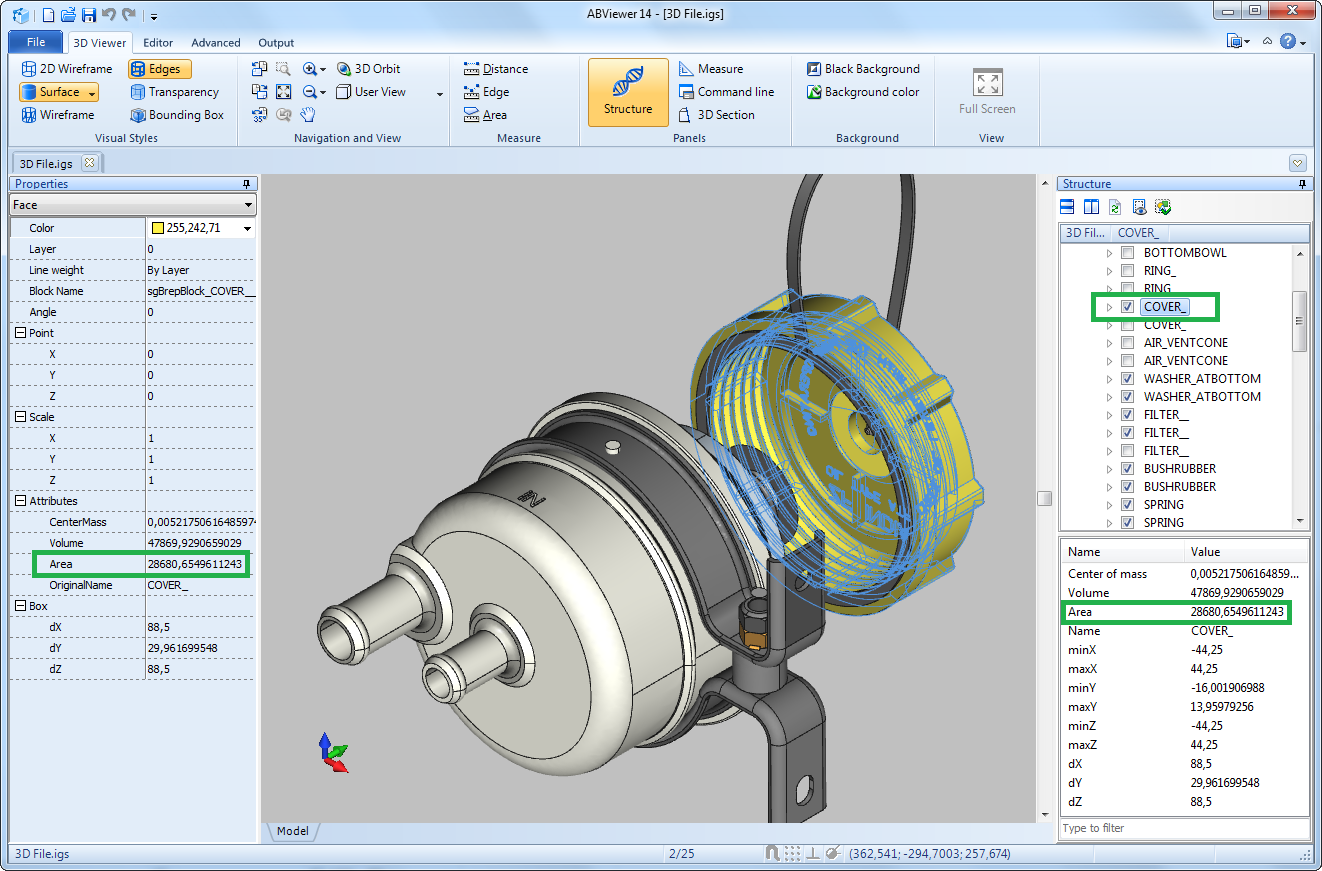Open the File menu
Image resolution: width=1322 pixels, height=871 pixels.
coord(36,42)
